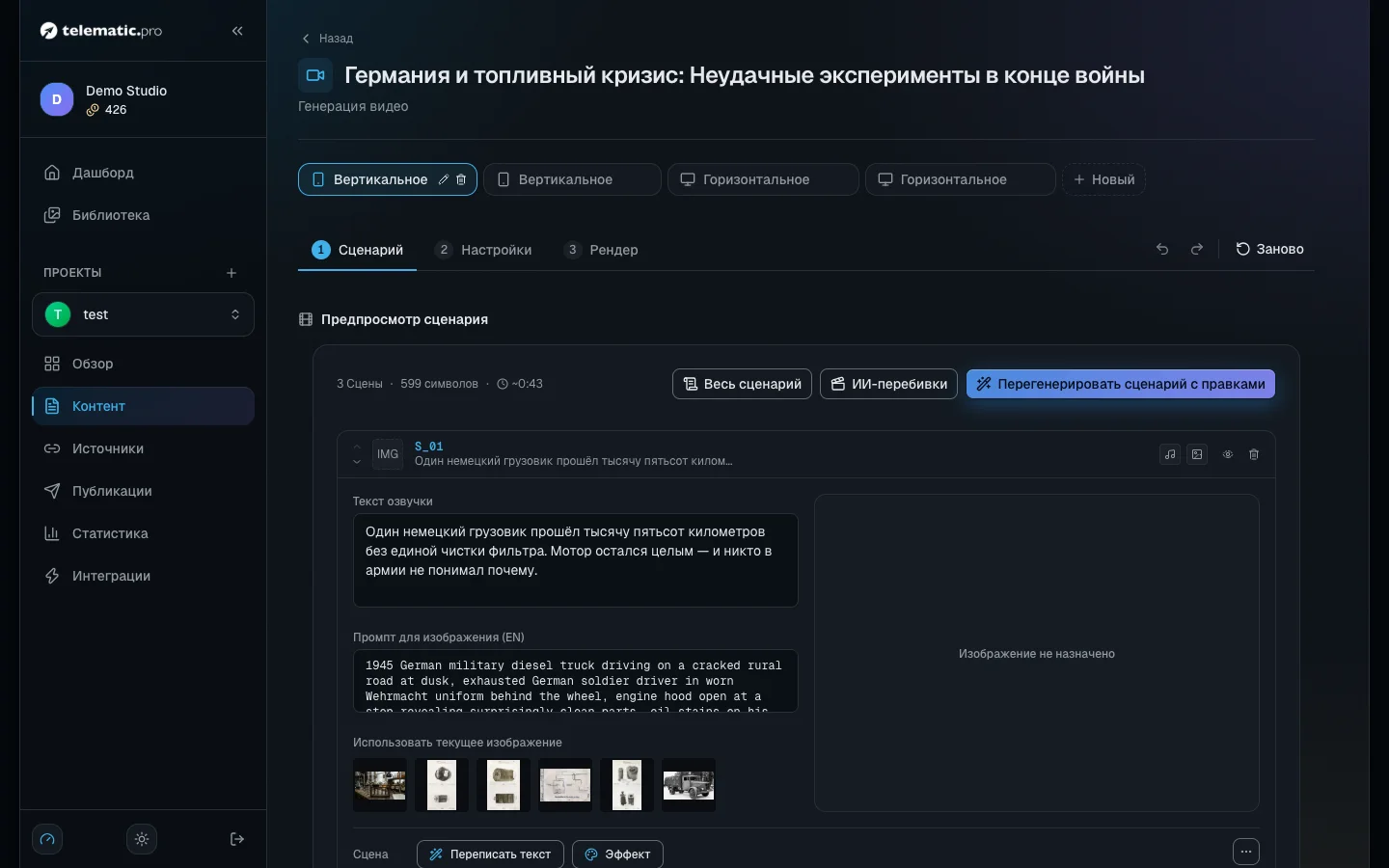The image size is (1389, 868).
Task: Select the fifth thumbnail image
Action: click(x=627, y=785)
